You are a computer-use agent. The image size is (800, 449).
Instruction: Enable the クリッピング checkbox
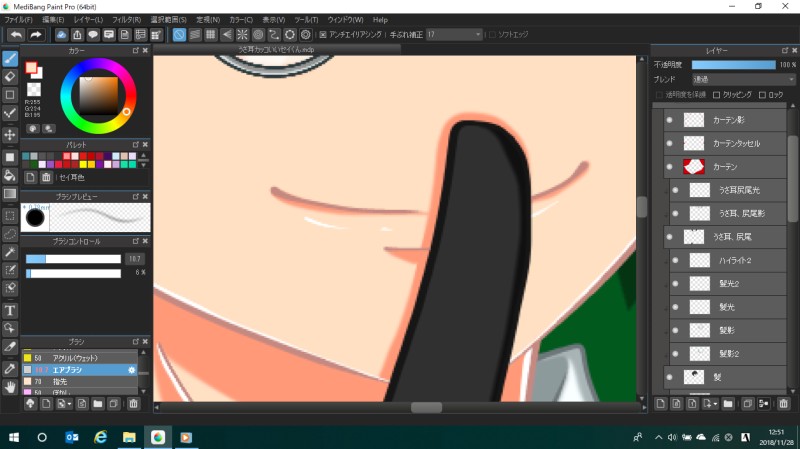(x=716, y=95)
